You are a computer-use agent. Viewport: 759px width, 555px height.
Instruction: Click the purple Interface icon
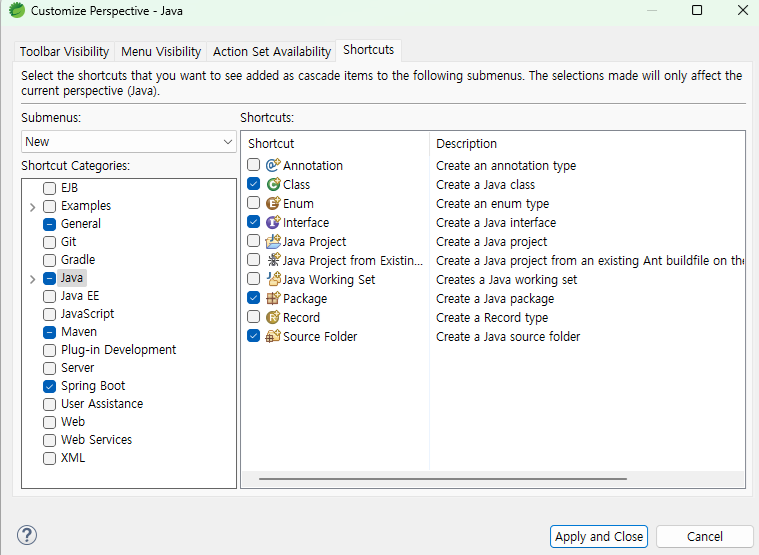273,222
